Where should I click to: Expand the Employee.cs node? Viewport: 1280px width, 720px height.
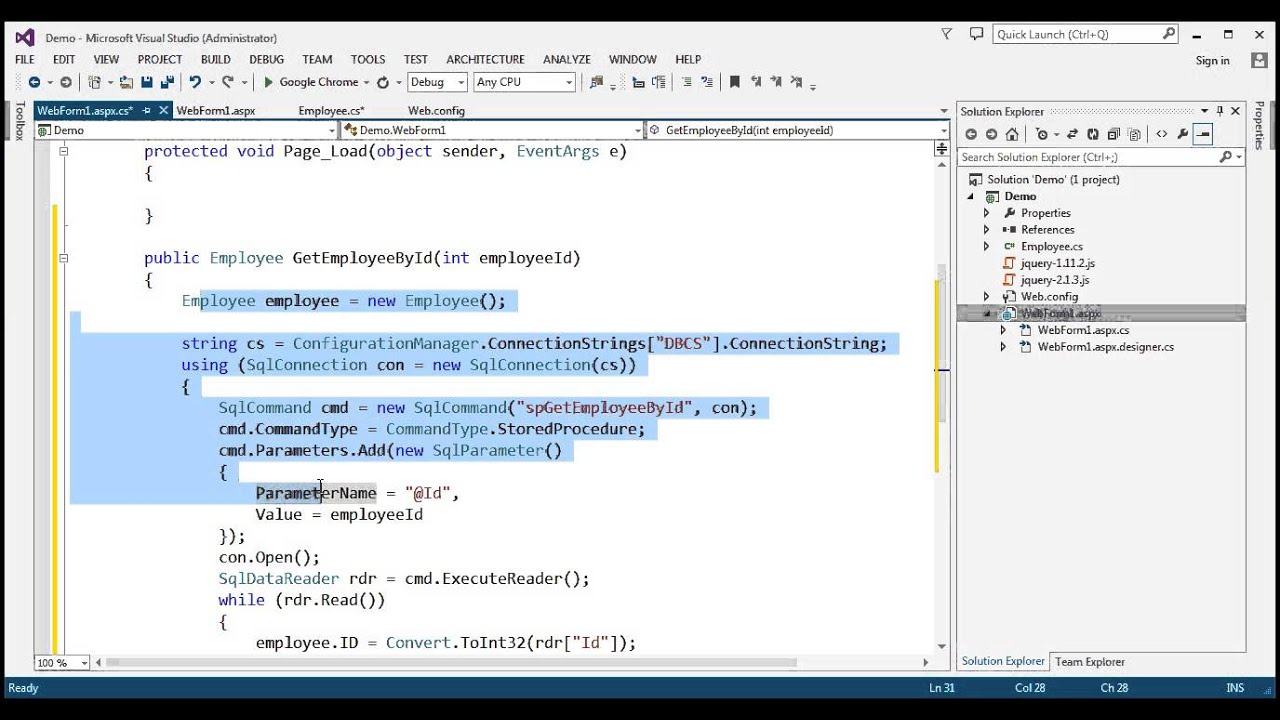point(986,246)
